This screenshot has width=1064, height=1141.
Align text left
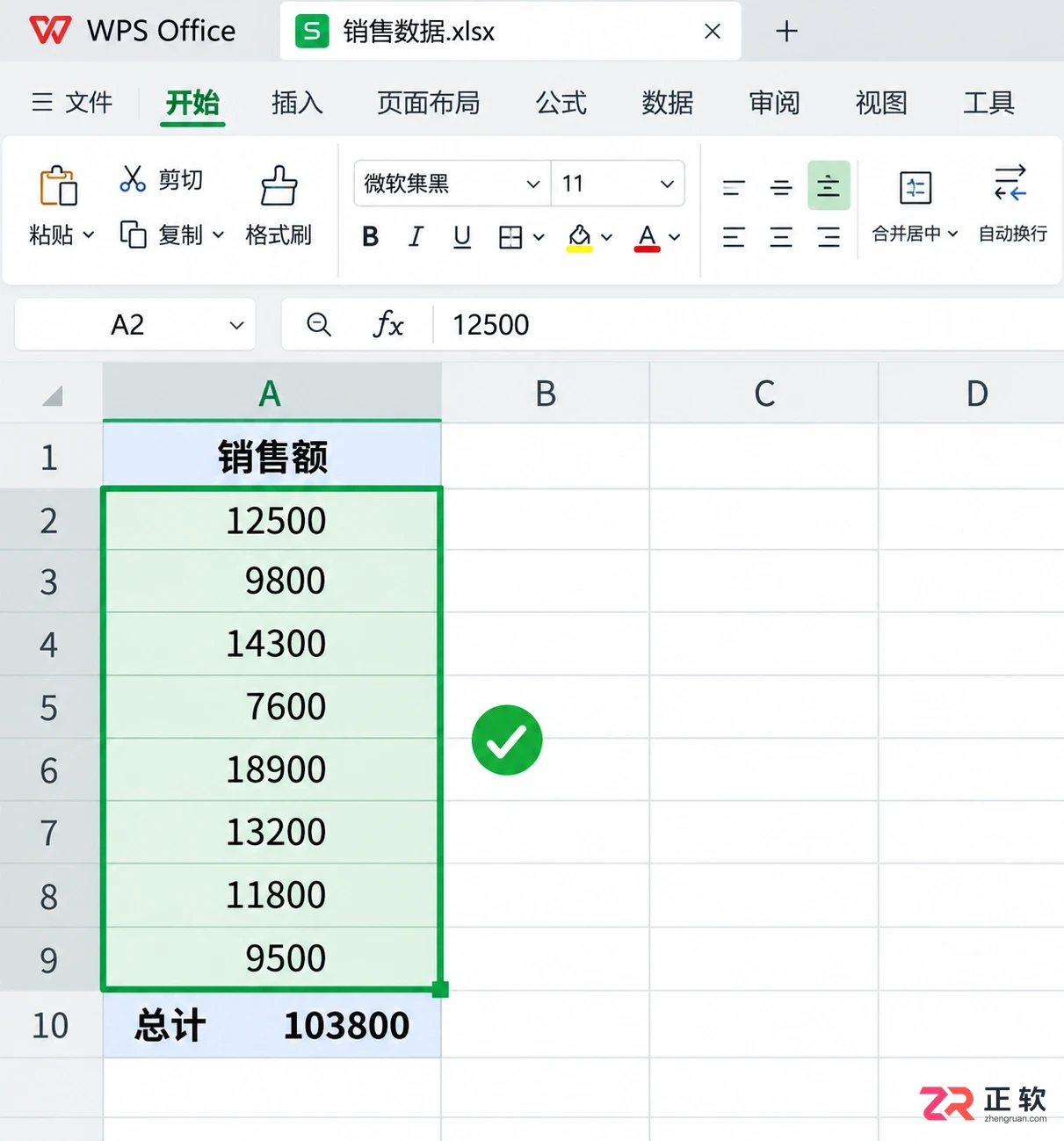(734, 237)
